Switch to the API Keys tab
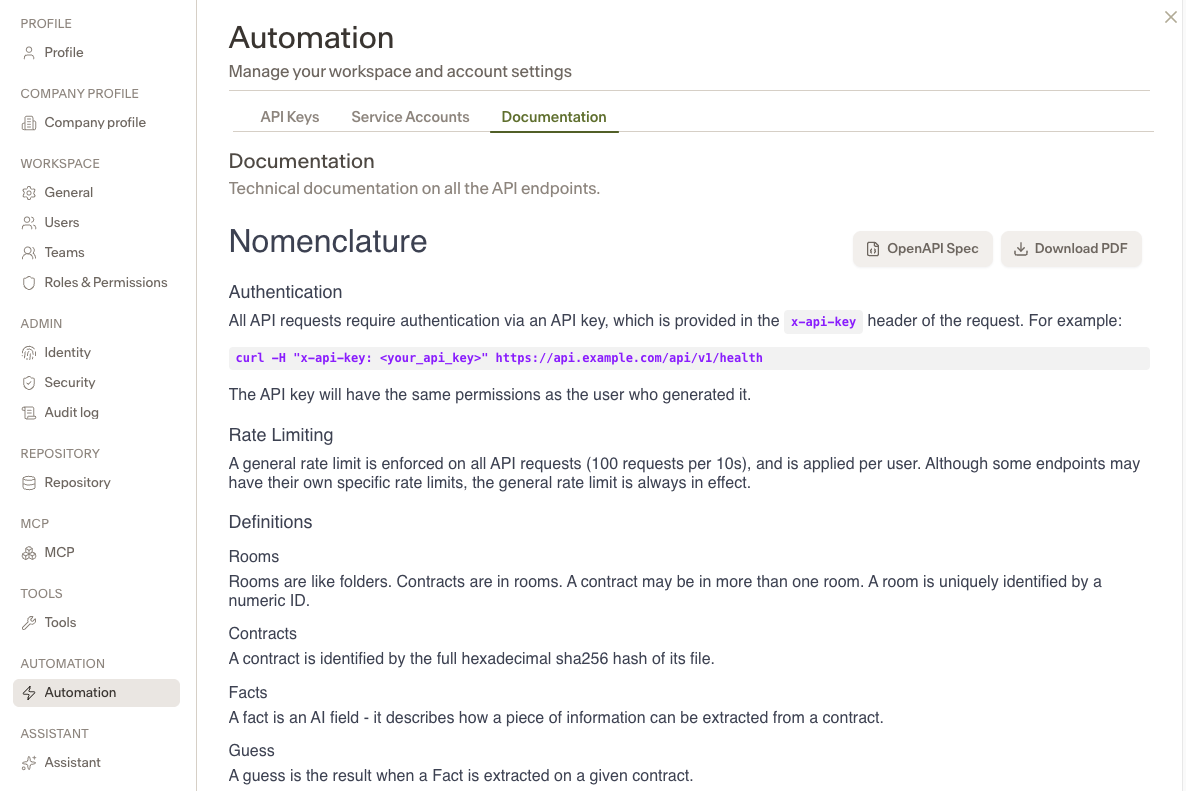 (x=290, y=117)
